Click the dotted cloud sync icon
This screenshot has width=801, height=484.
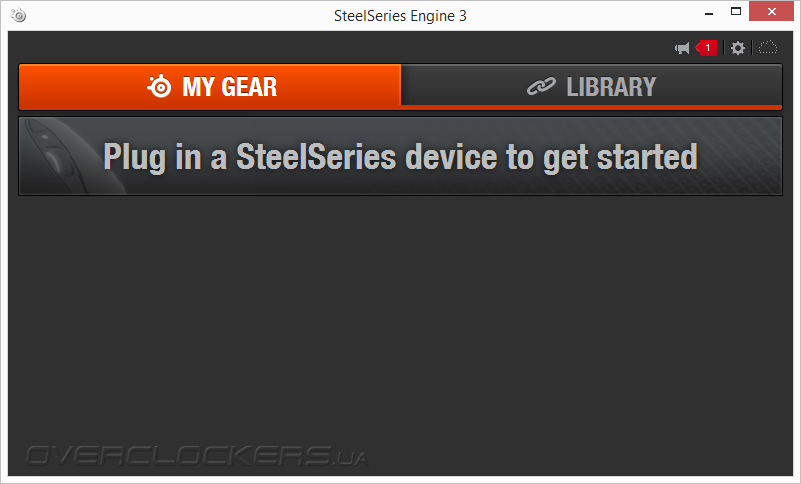pos(768,48)
